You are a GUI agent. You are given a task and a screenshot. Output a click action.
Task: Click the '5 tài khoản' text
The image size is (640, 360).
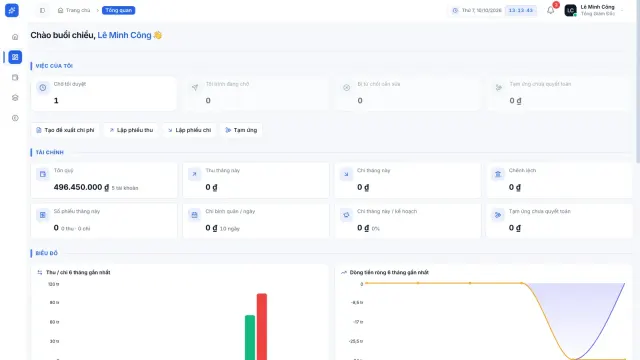pos(125,188)
